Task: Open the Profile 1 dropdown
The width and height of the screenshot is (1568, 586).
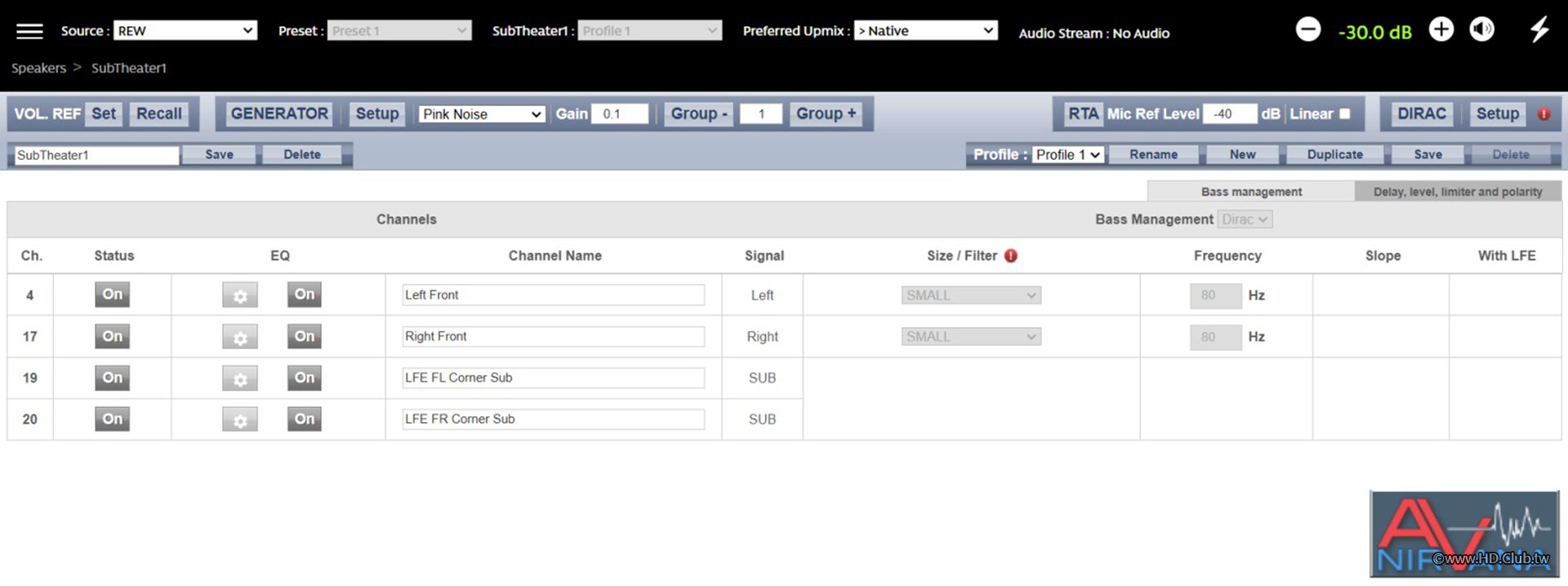Action: click(x=1068, y=154)
